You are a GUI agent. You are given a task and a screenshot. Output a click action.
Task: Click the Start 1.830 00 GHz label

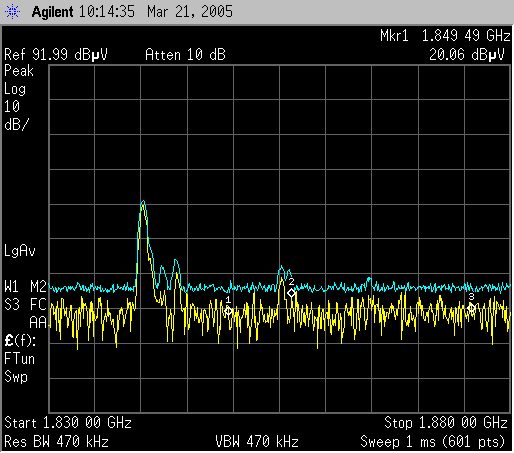[x=68, y=423]
